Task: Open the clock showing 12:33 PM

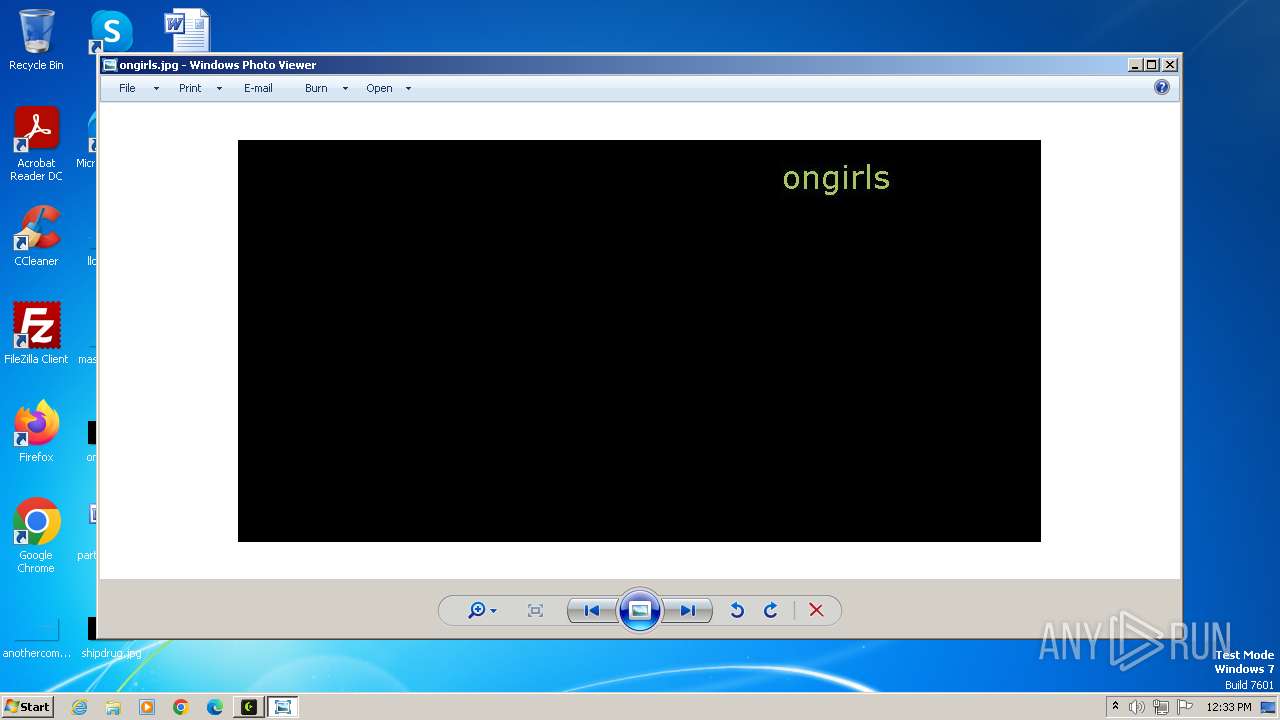Action: tap(1229, 707)
